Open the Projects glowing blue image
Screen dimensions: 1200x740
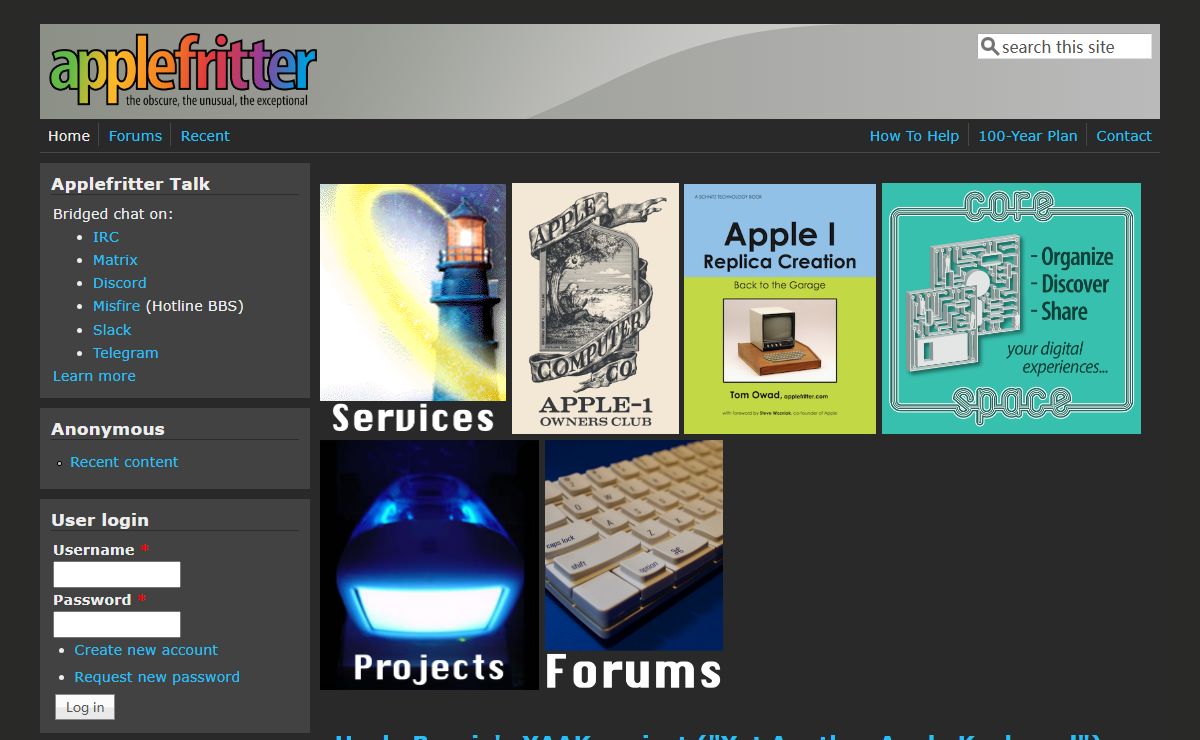pyautogui.click(x=429, y=565)
